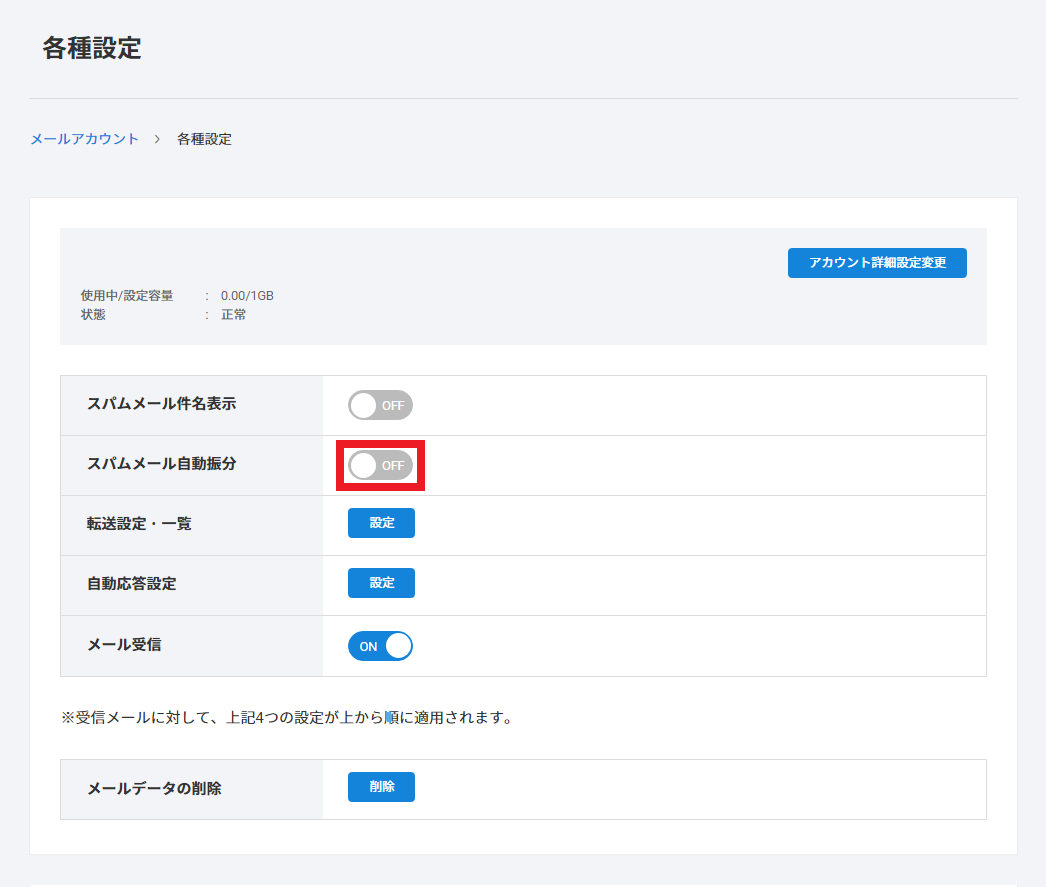This screenshot has width=1046, height=887.
Task: Enable the スパムメール自動振分 switch
Action: (x=380, y=465)
